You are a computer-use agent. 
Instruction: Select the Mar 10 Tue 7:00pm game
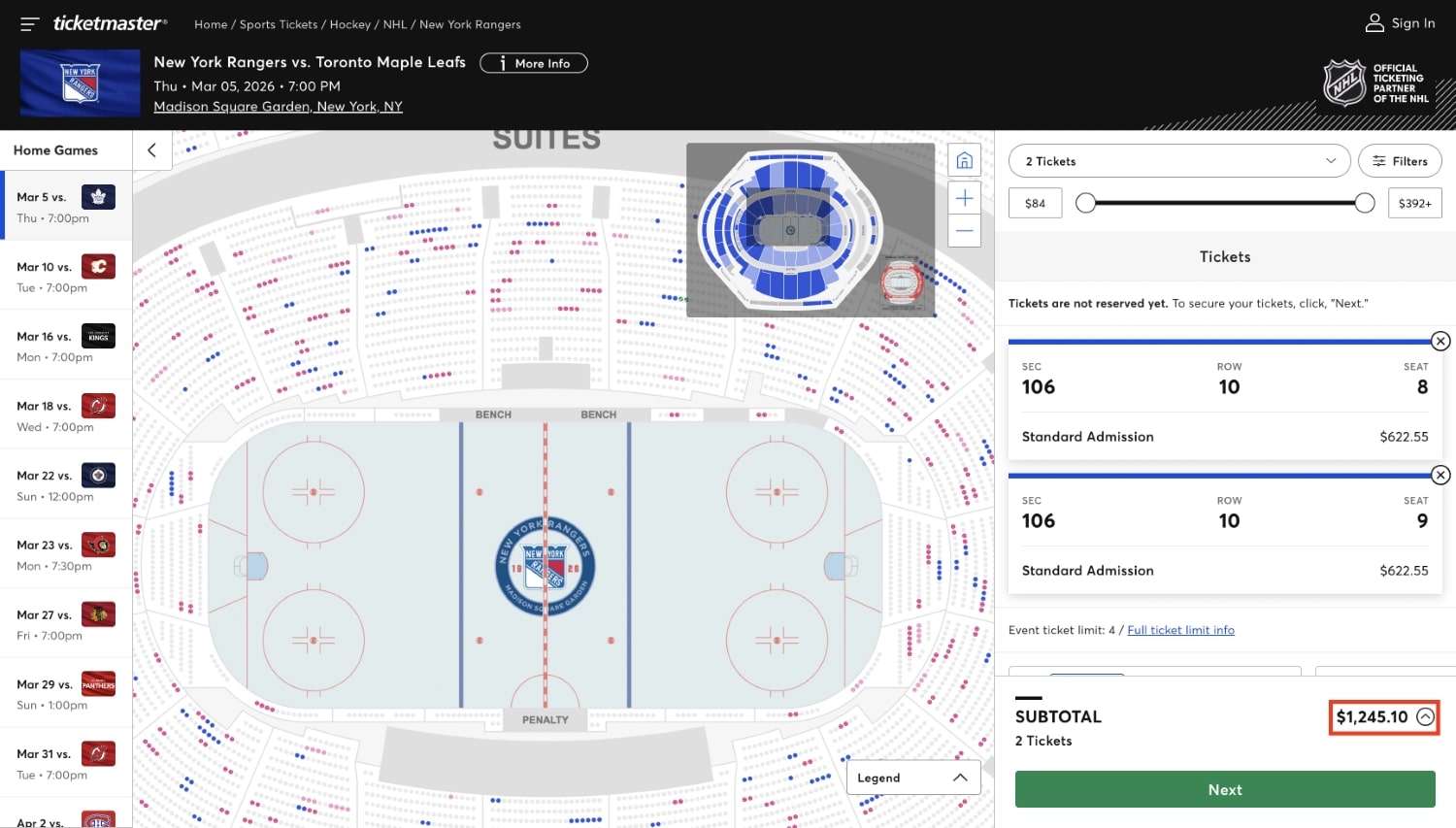click(66, 276)
